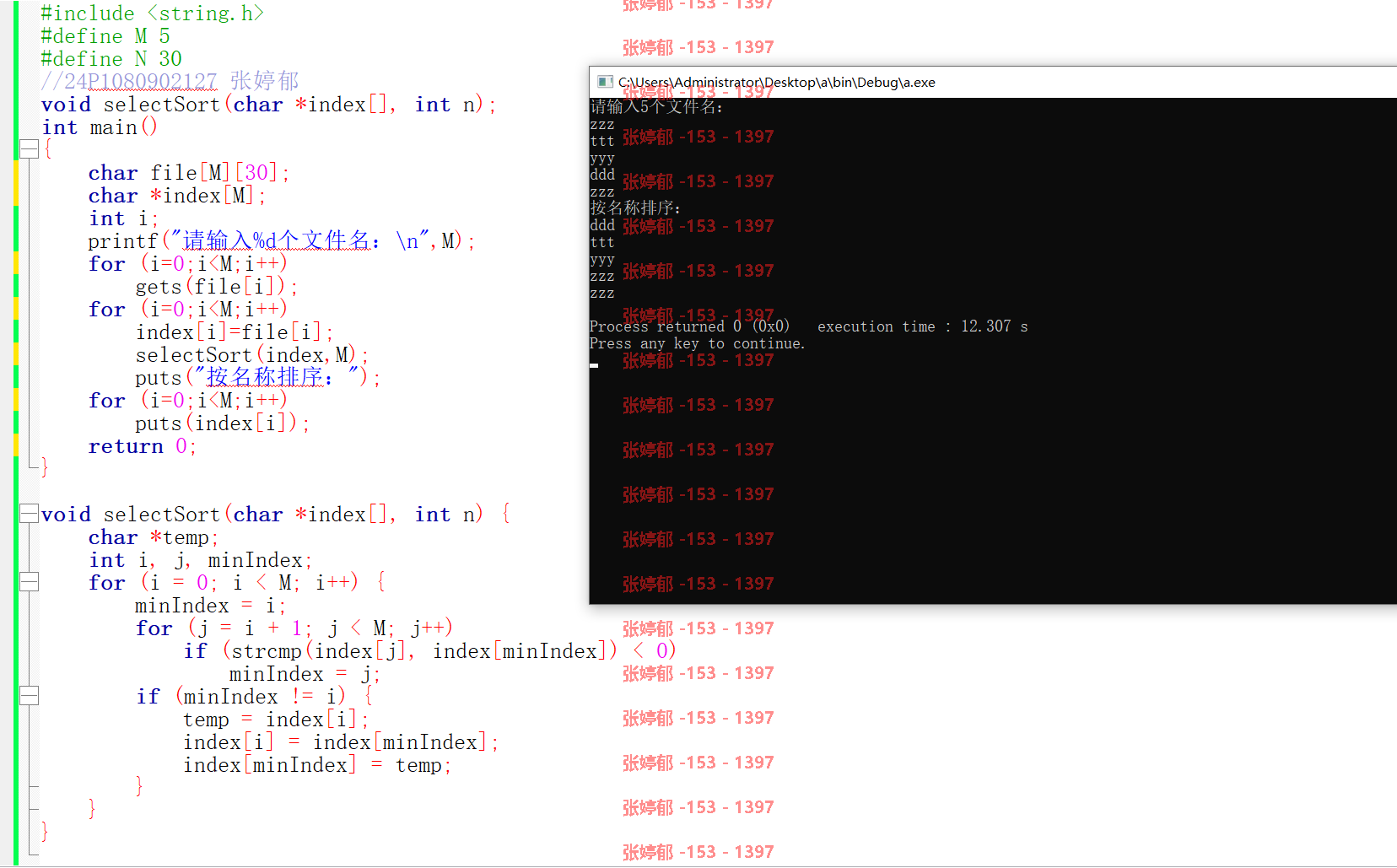Collapse the minIndex != i if block
The width and height of the screenshot is (1397, 868).
coord(29,696)
